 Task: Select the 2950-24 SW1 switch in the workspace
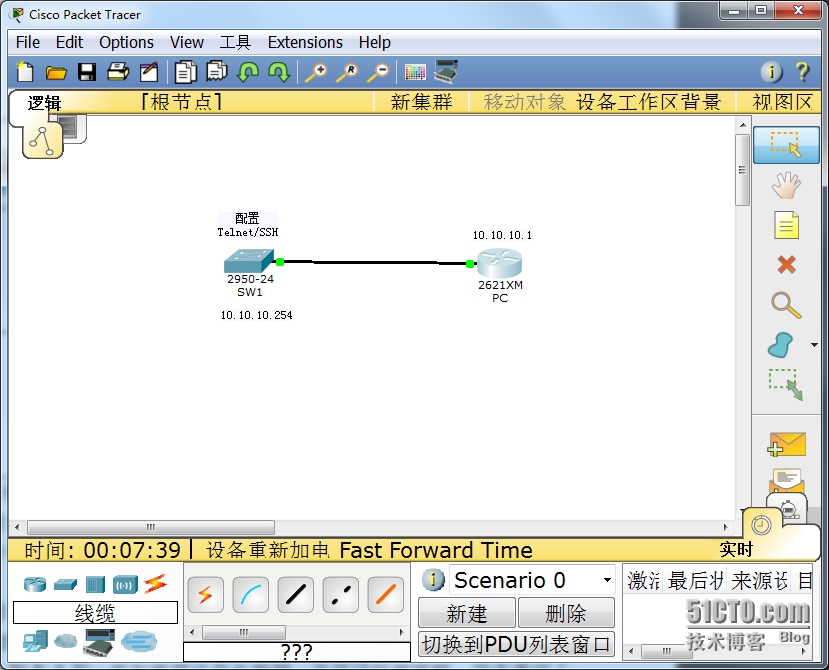(x=248, y=261)
